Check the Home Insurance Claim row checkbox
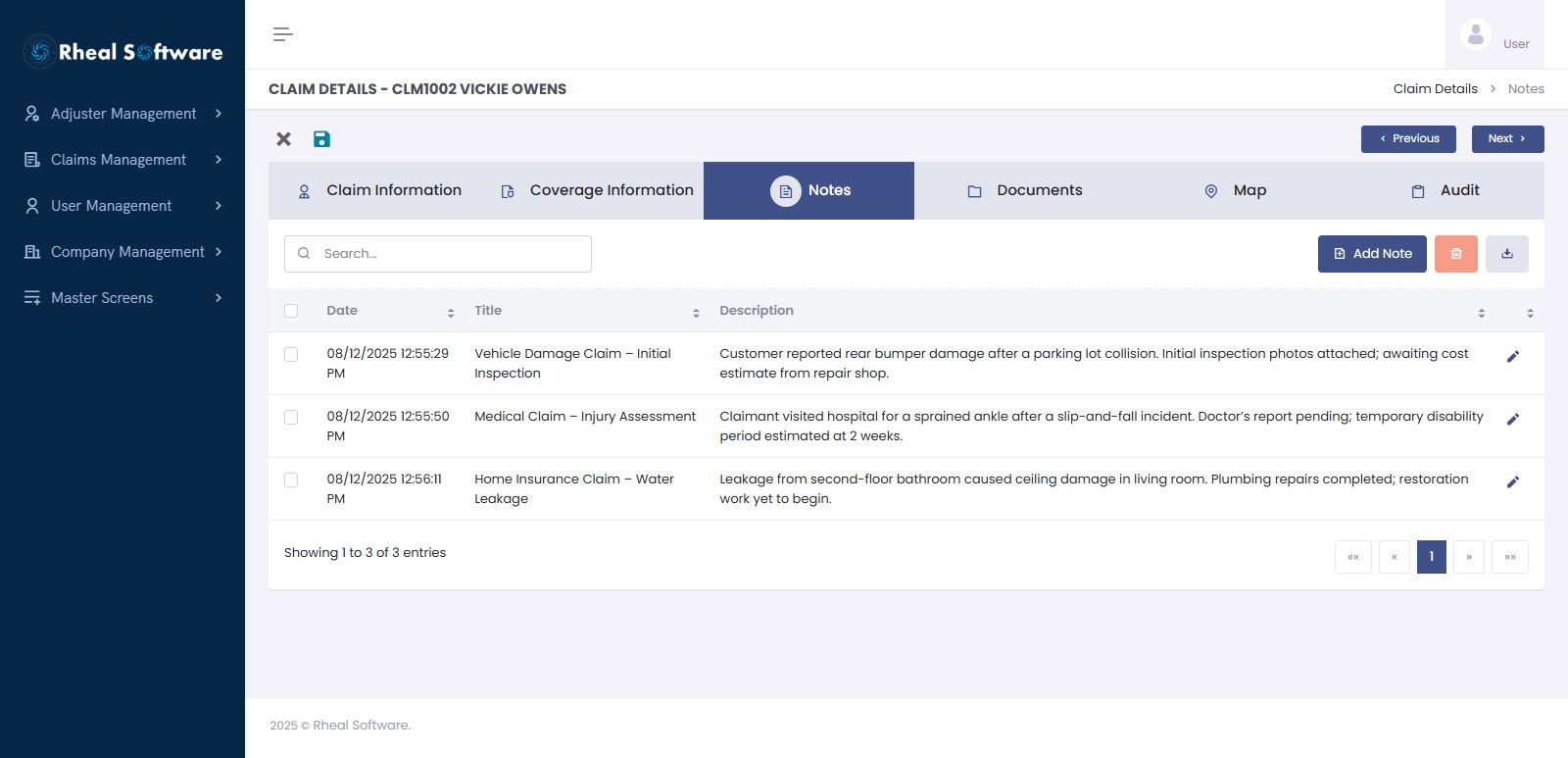Viewport: 1568px width, 758px height. pos(291,480)
